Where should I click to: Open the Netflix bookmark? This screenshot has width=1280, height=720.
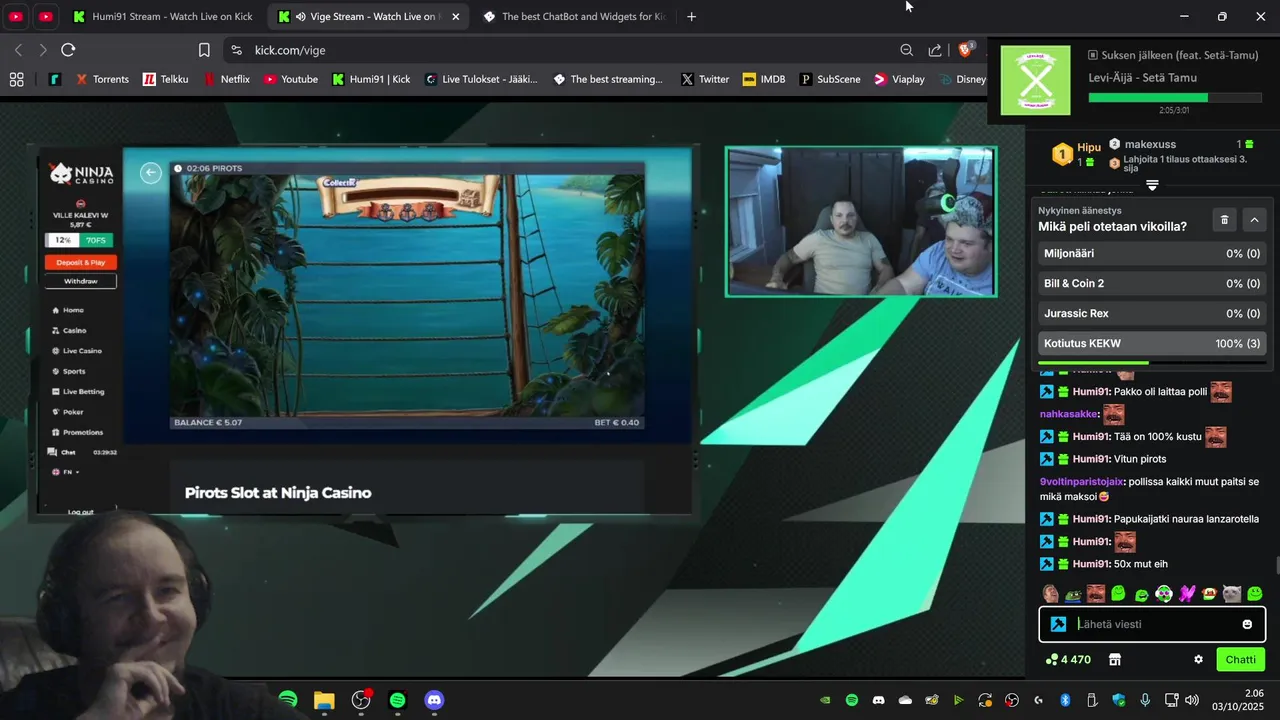point(227,79)
